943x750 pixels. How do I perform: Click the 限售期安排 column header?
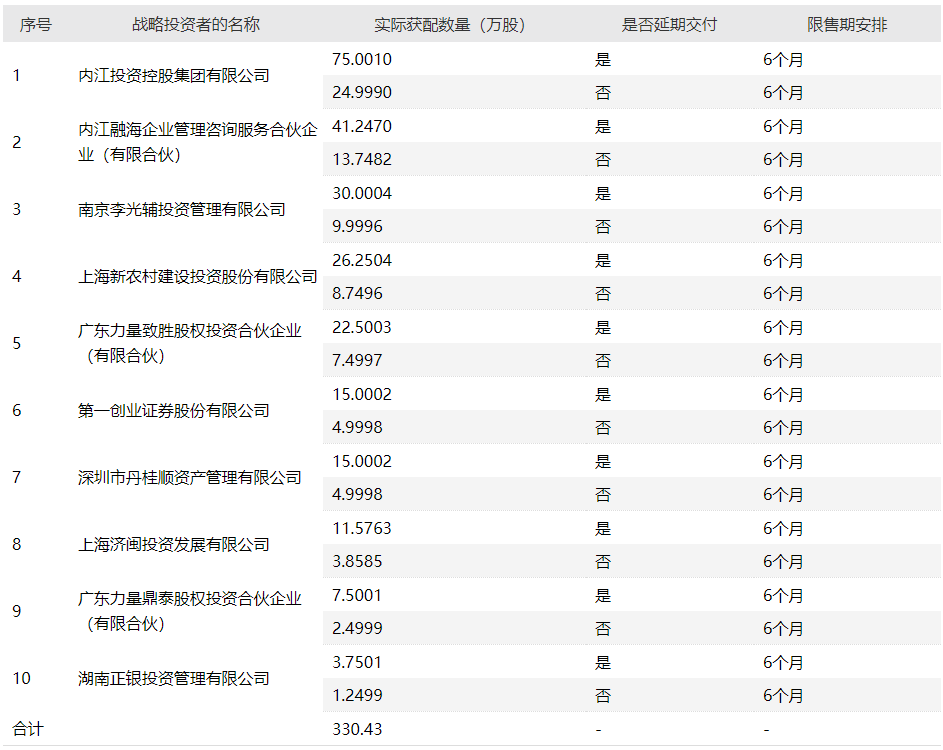click(847, 25)
